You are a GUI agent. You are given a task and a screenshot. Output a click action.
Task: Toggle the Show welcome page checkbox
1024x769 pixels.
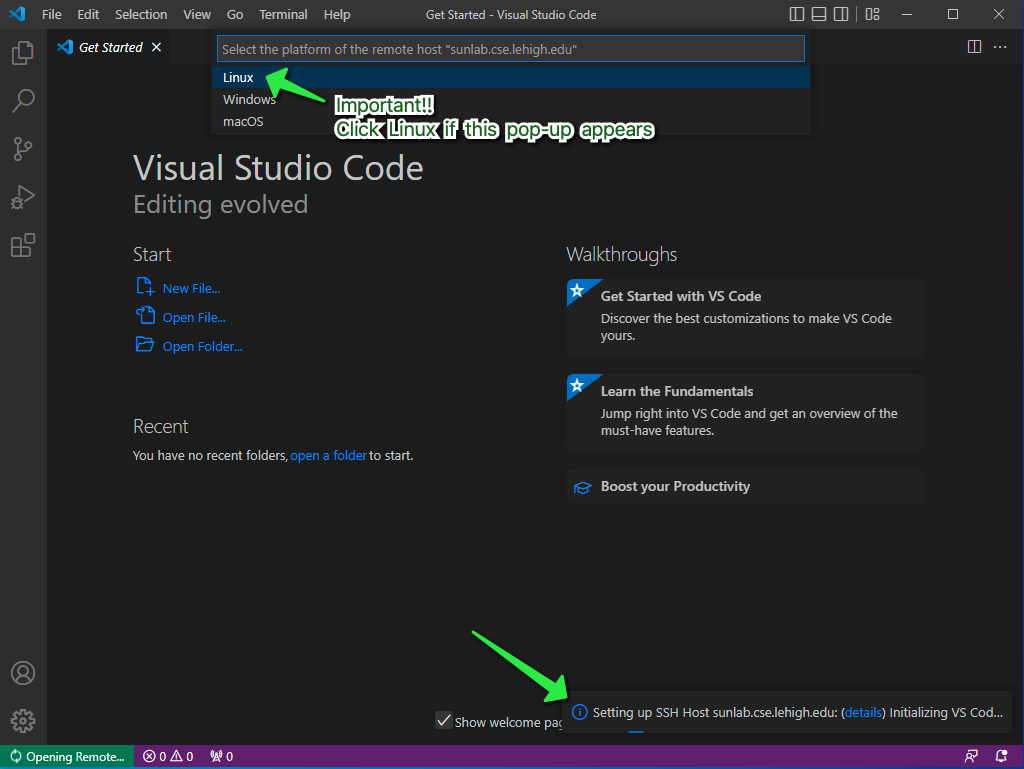(443, 721)
